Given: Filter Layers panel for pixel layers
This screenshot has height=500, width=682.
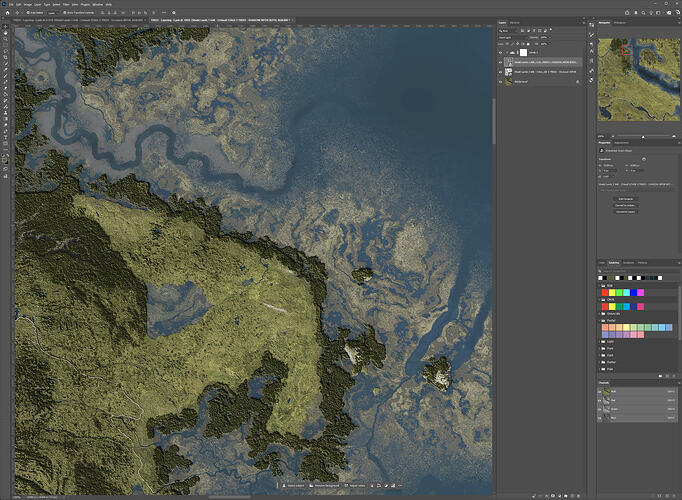Looking at the screenshot, I should pos(524,31).
